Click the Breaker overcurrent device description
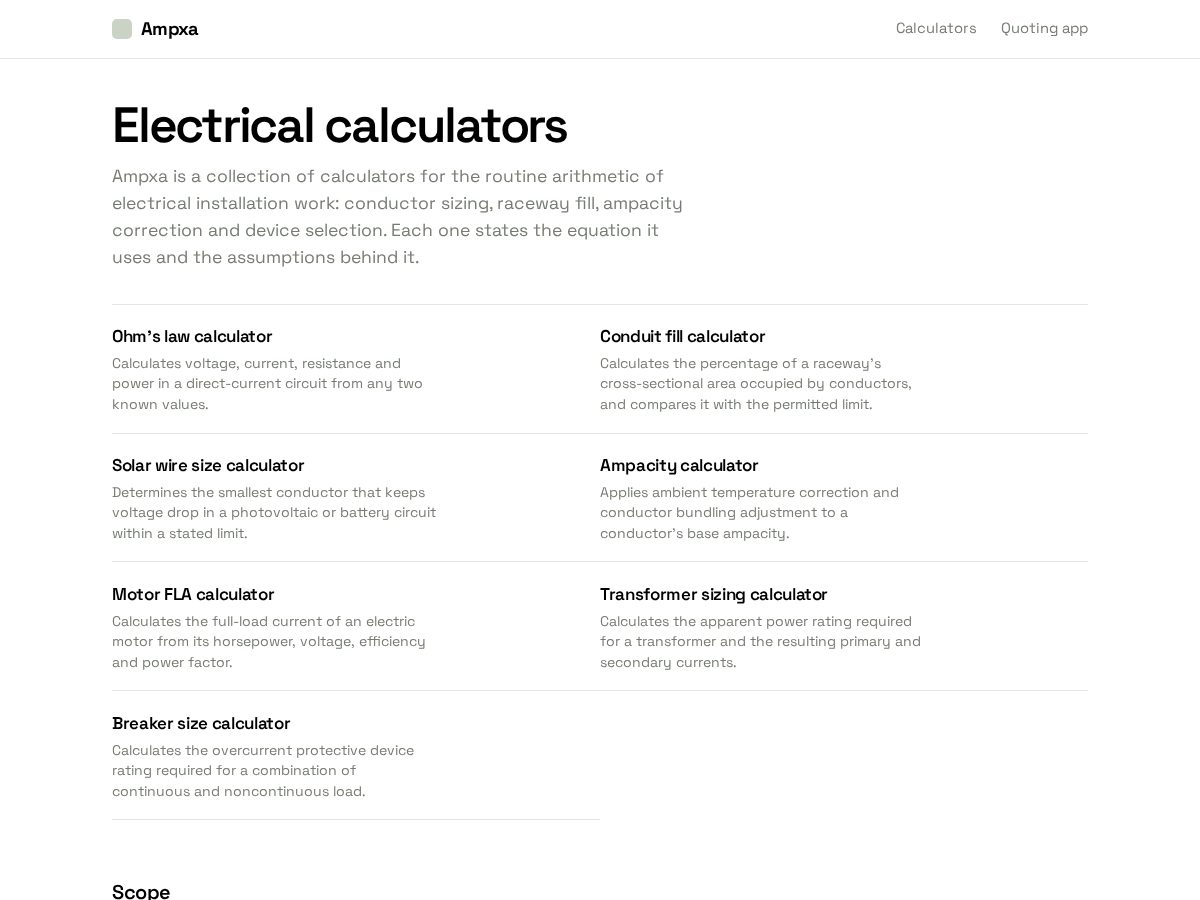 point(263,771)
